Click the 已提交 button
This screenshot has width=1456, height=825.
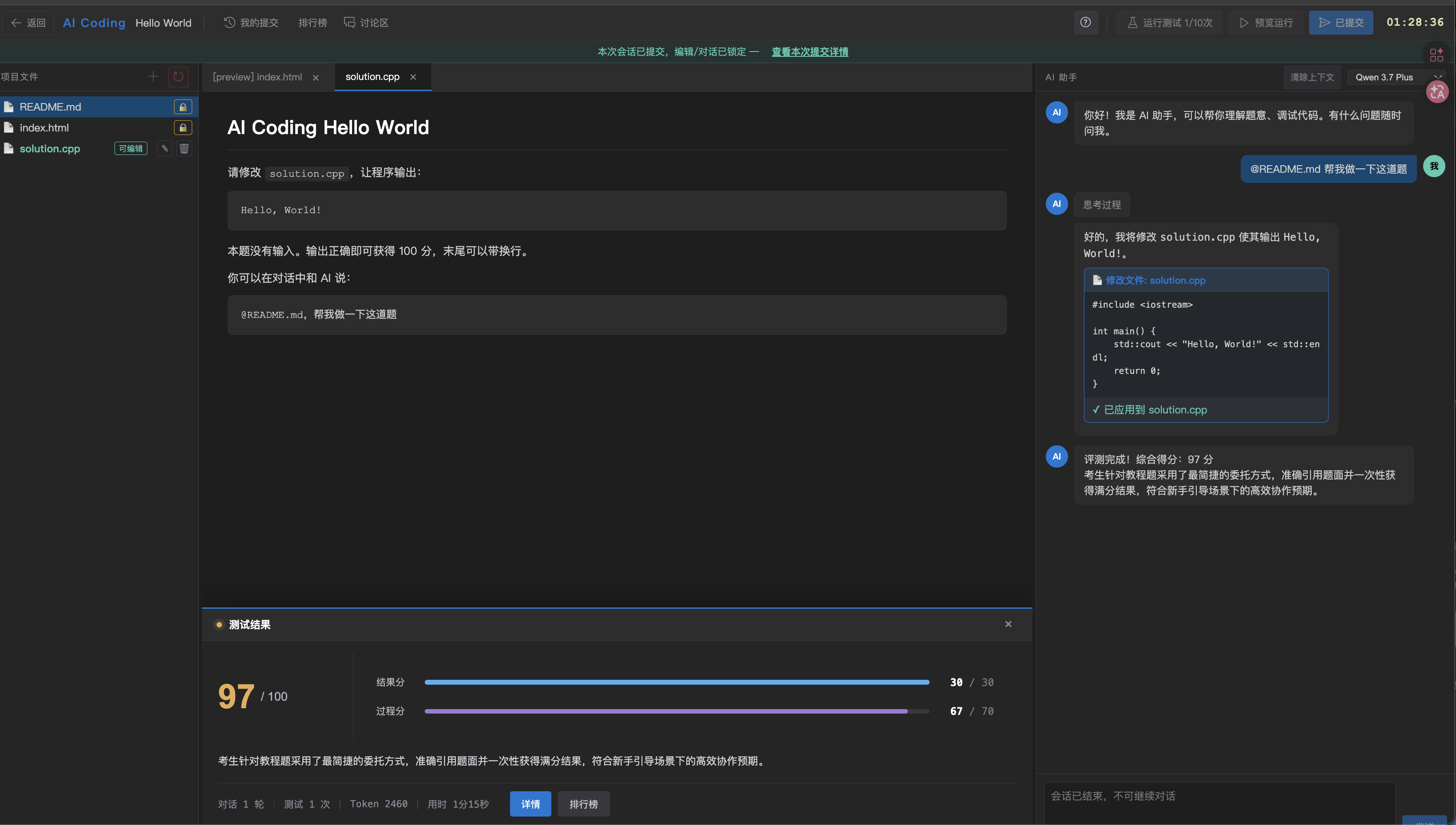(1341, 23)
